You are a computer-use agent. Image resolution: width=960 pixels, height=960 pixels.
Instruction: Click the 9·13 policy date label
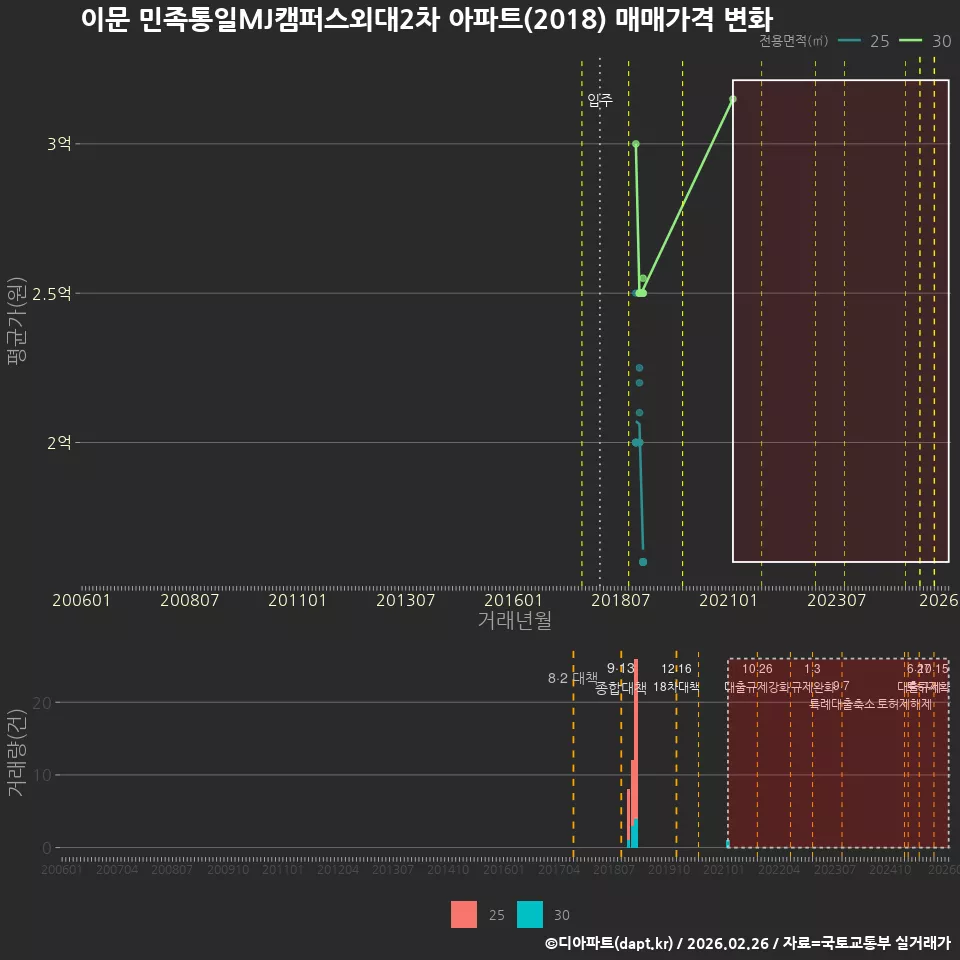click(x=620, y=668)
